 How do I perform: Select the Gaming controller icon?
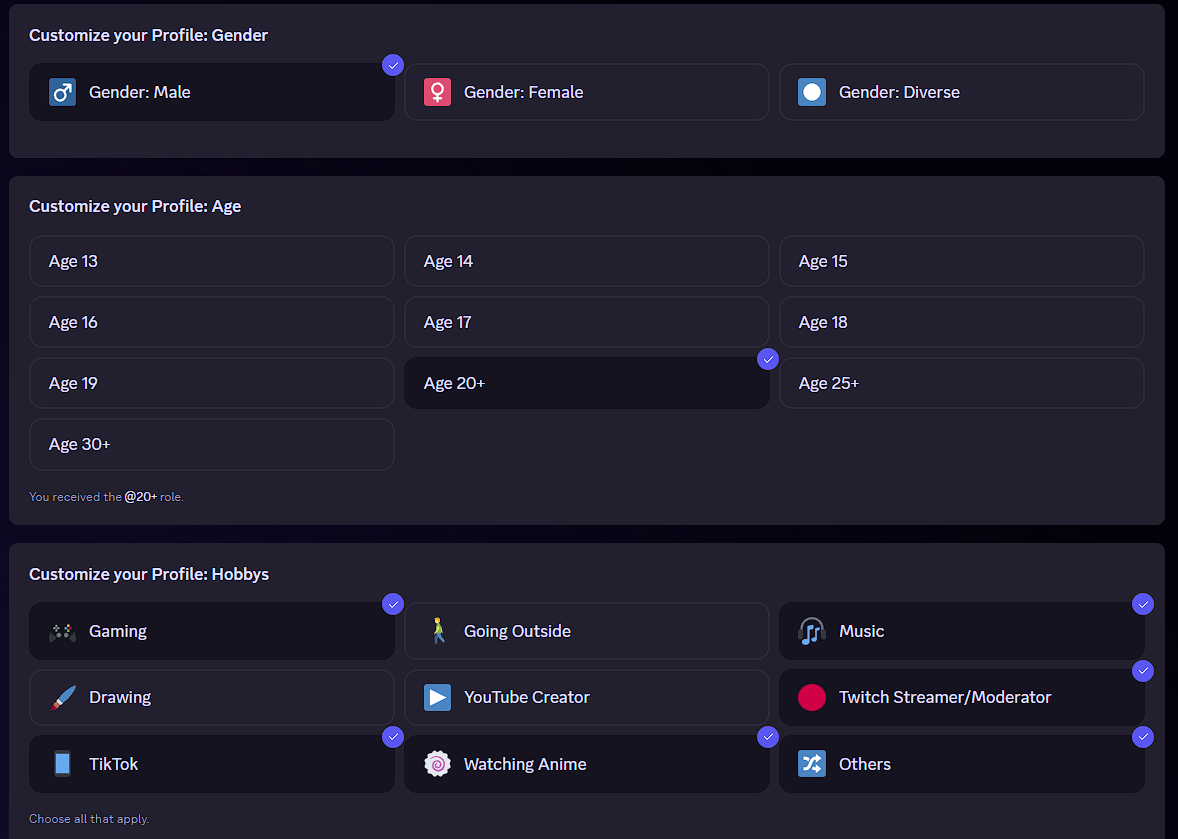61,631
